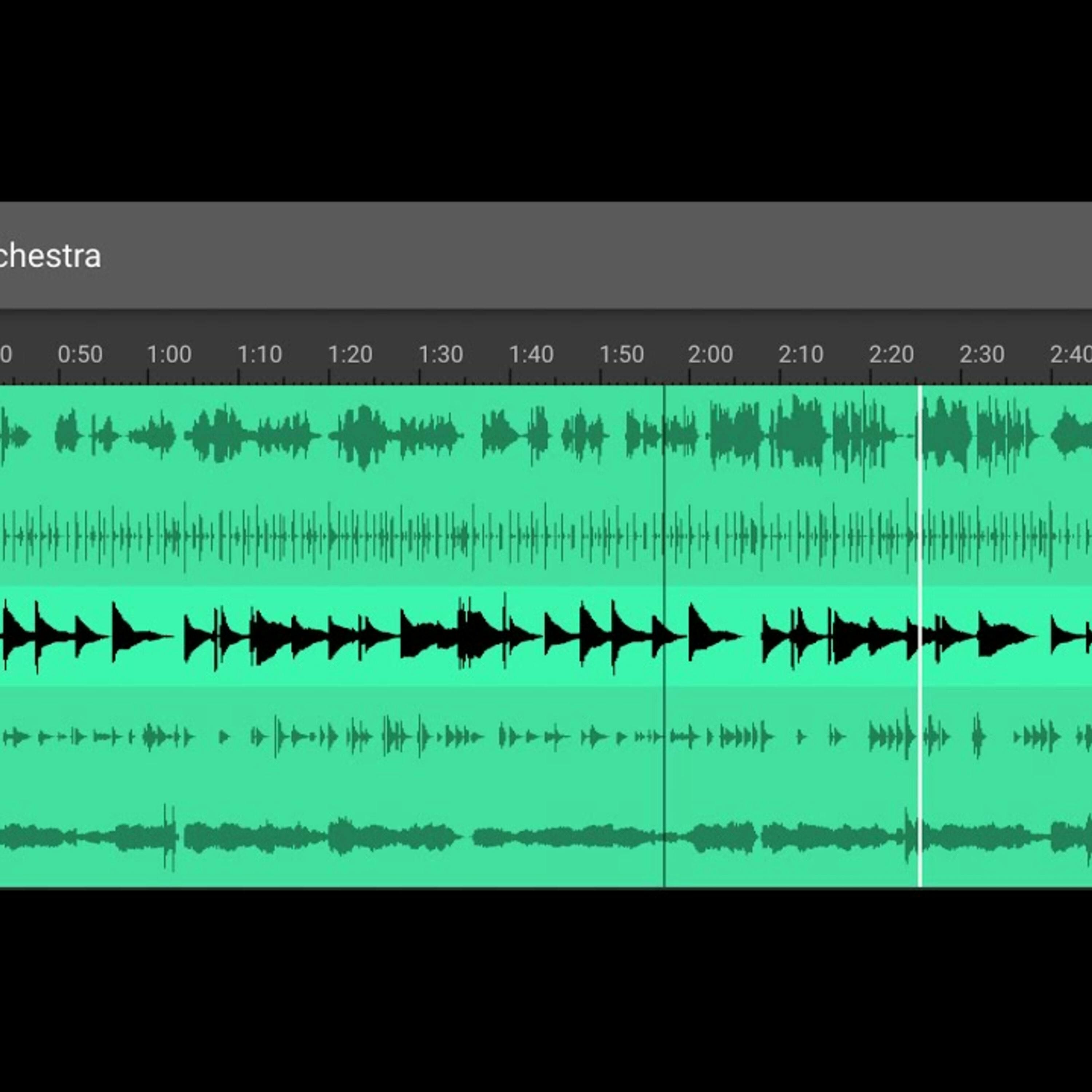Click the 1:00 timestamp on the ruler
This screenshot has width=1092, height=1092.
(169, 355)
